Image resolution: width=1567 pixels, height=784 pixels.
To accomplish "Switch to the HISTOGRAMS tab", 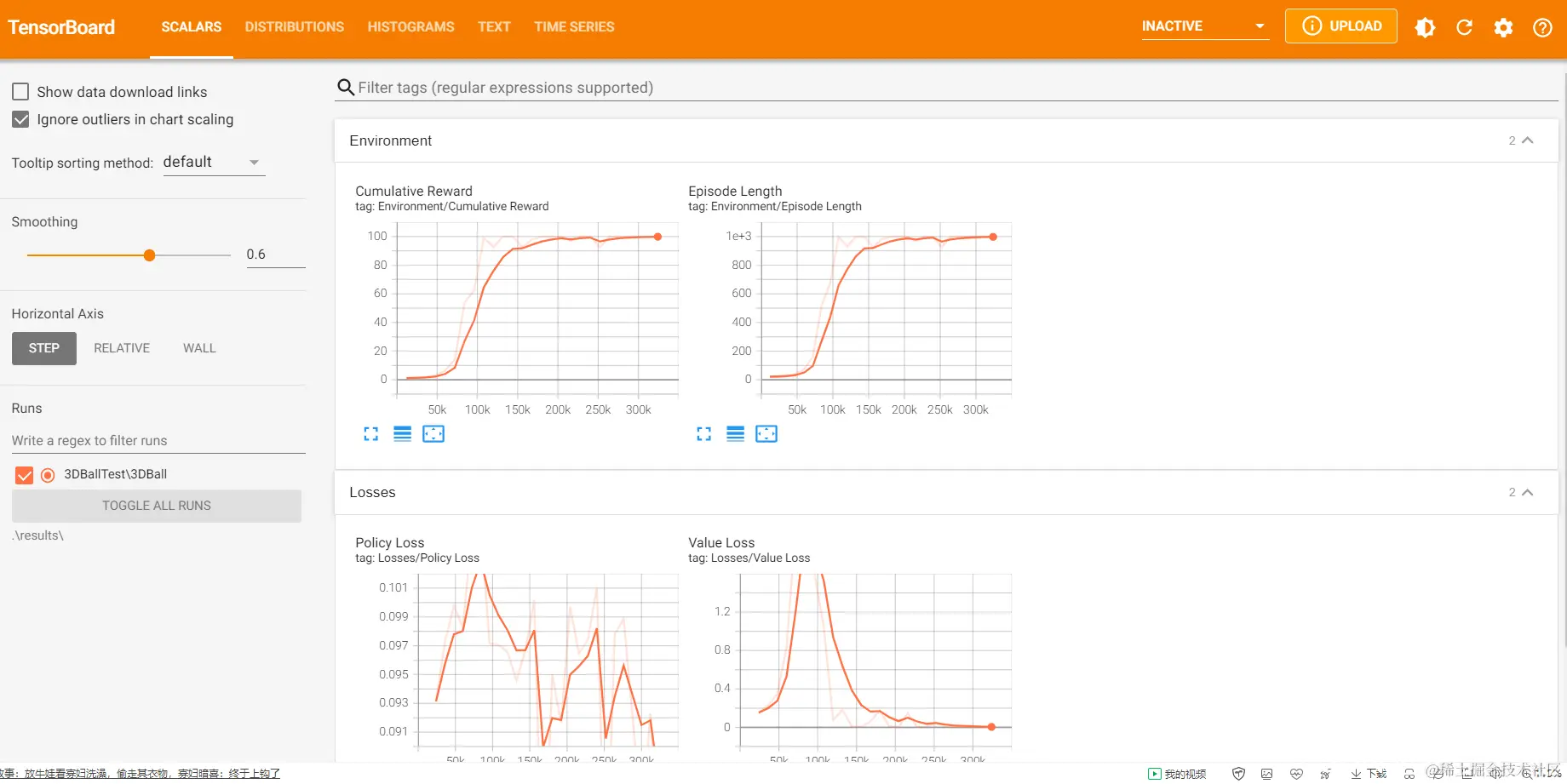I will [x=411, y=27].
